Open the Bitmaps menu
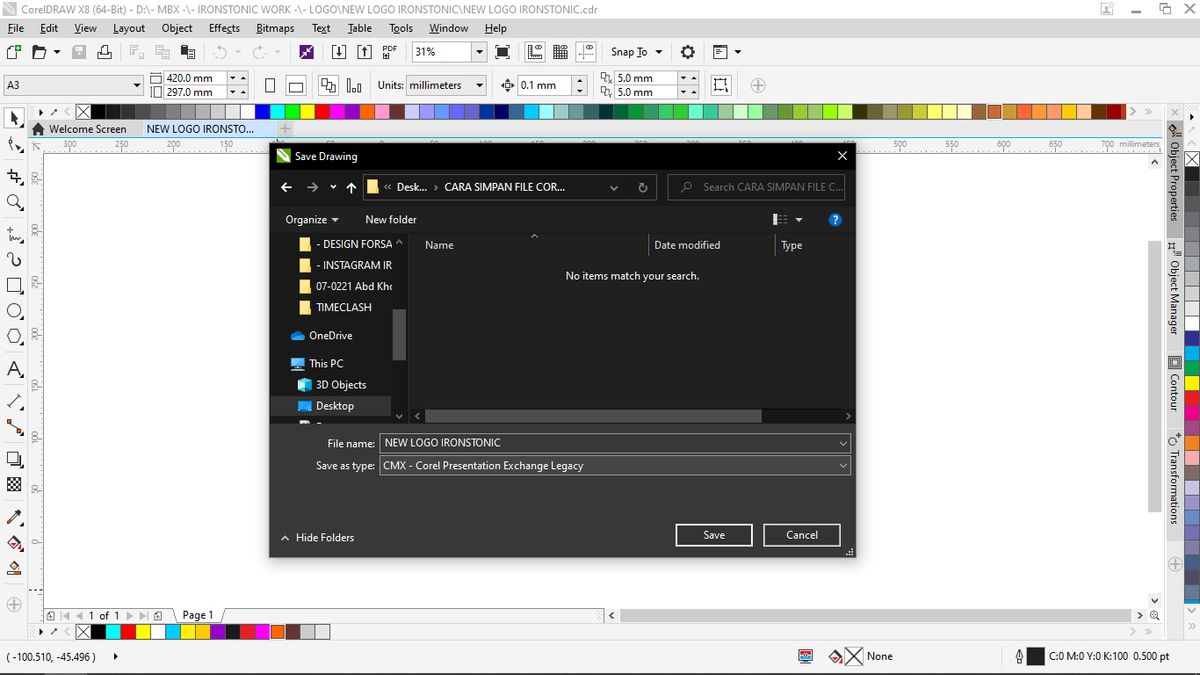 pos(275,28)
